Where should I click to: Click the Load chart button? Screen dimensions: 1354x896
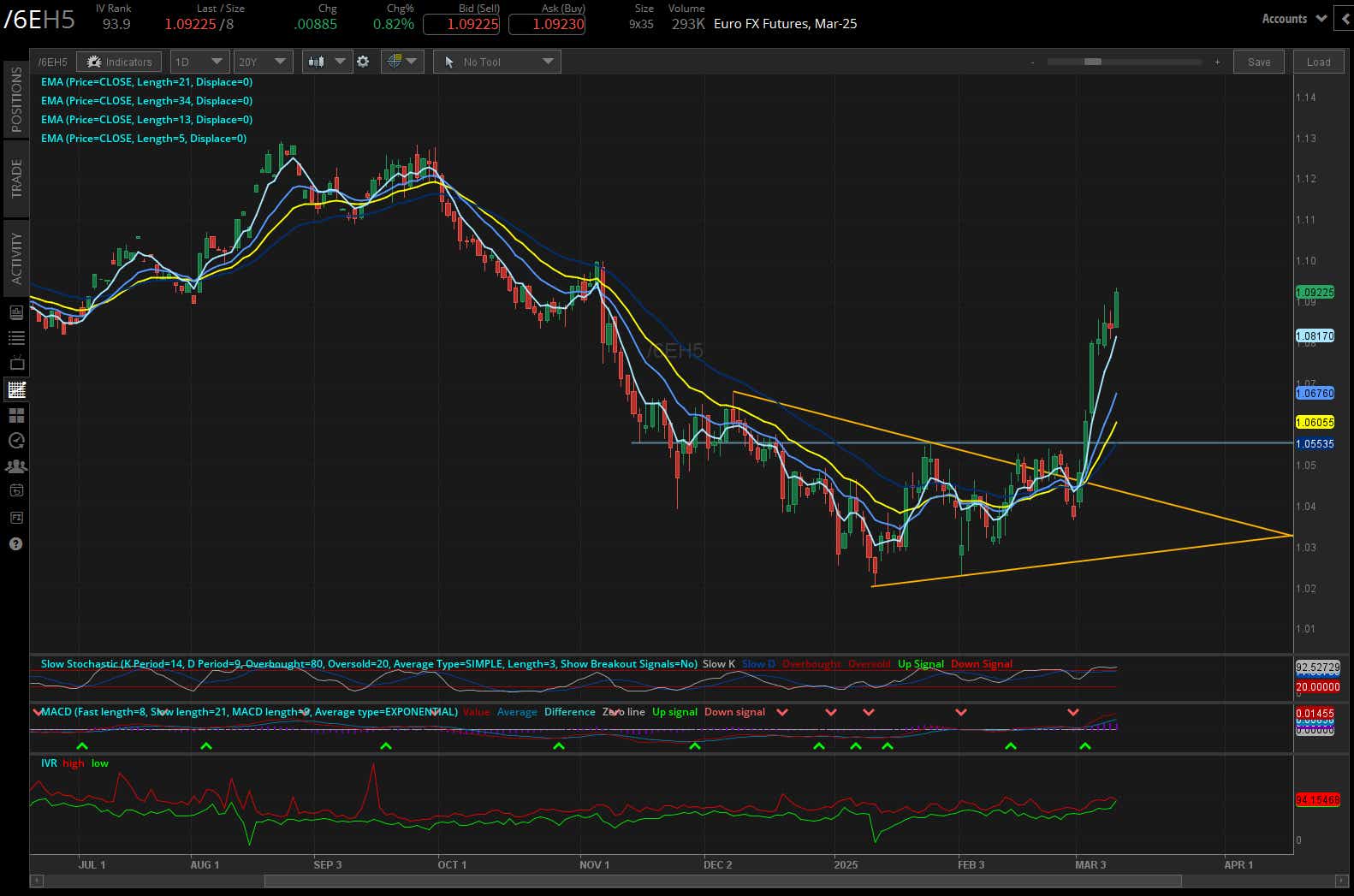click(x=1318, y=62)
